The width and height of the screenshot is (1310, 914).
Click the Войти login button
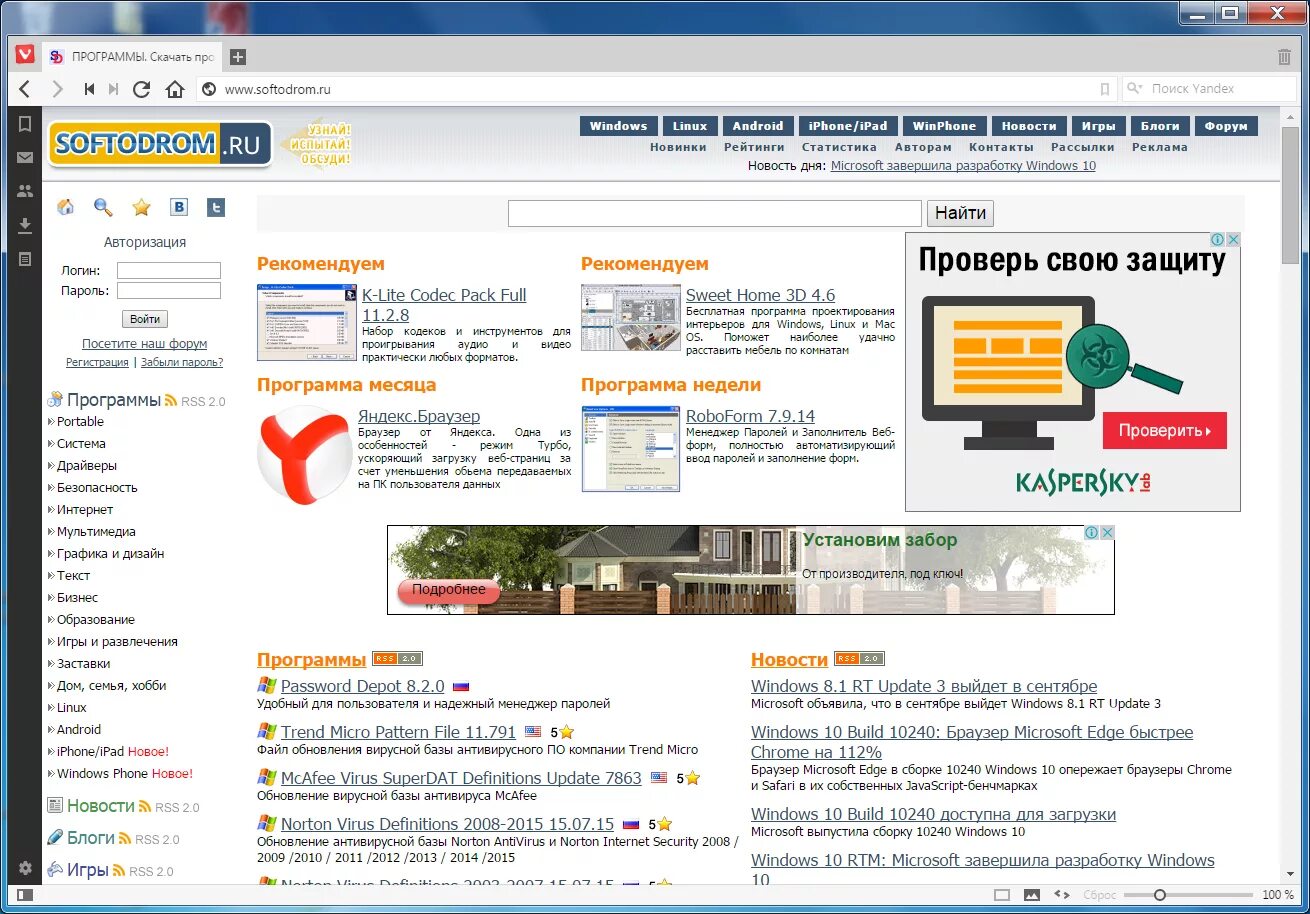145,319
